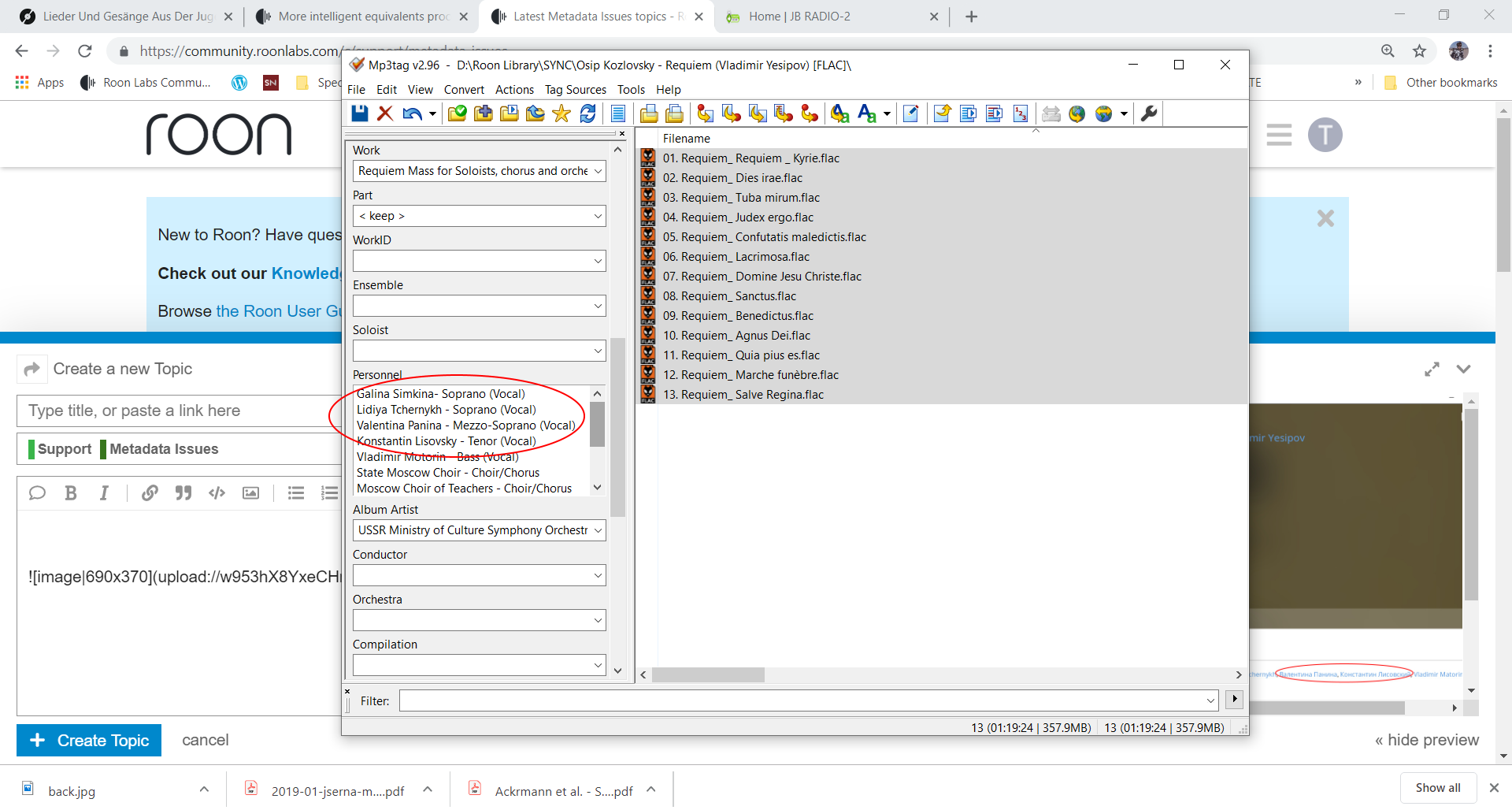Open the WorkID combo box
The image size is (1512, 810).
coord(598,261)
